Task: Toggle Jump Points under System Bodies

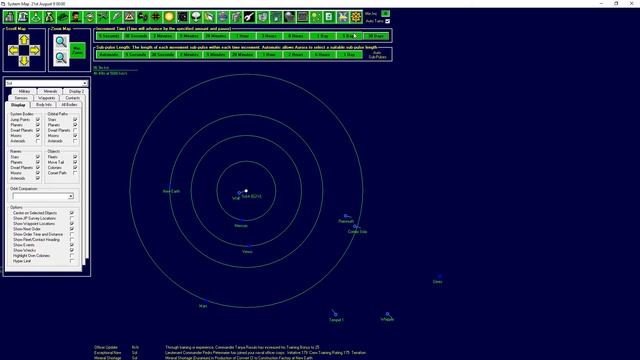Action: [38, 120]
